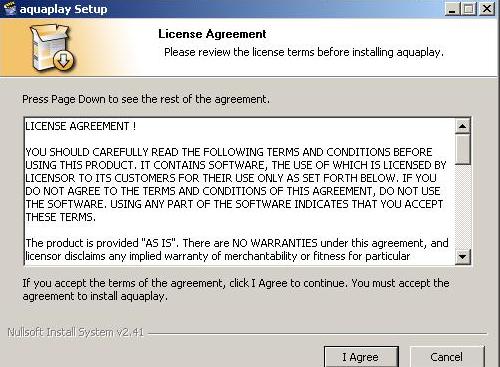Image resolution: width=500 pixels, height=367 pixels.
Task: Minimize the aquaplay Setup window
Action: pos(452,8)
